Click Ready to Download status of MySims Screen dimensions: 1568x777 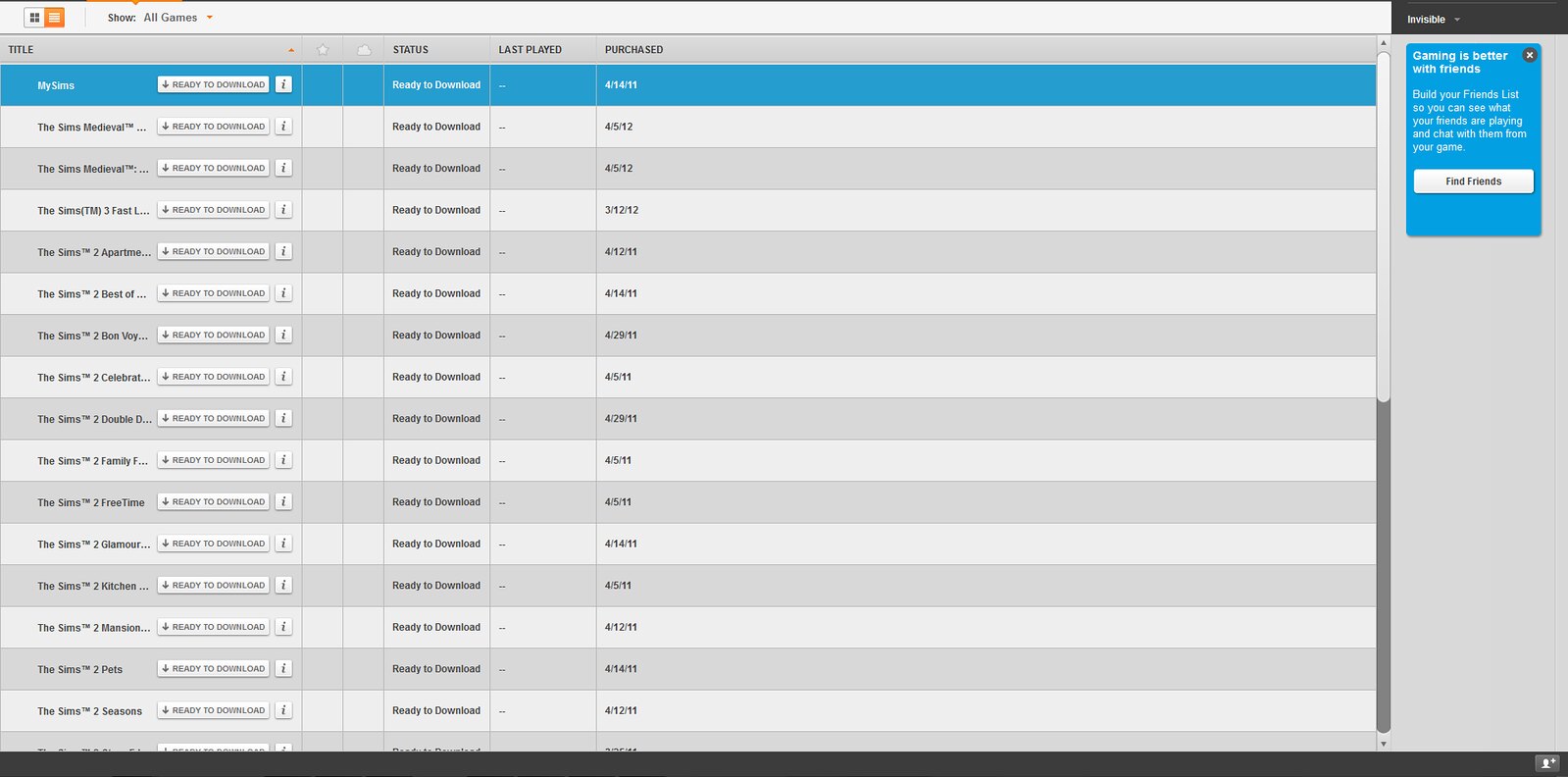pos(436,85)
